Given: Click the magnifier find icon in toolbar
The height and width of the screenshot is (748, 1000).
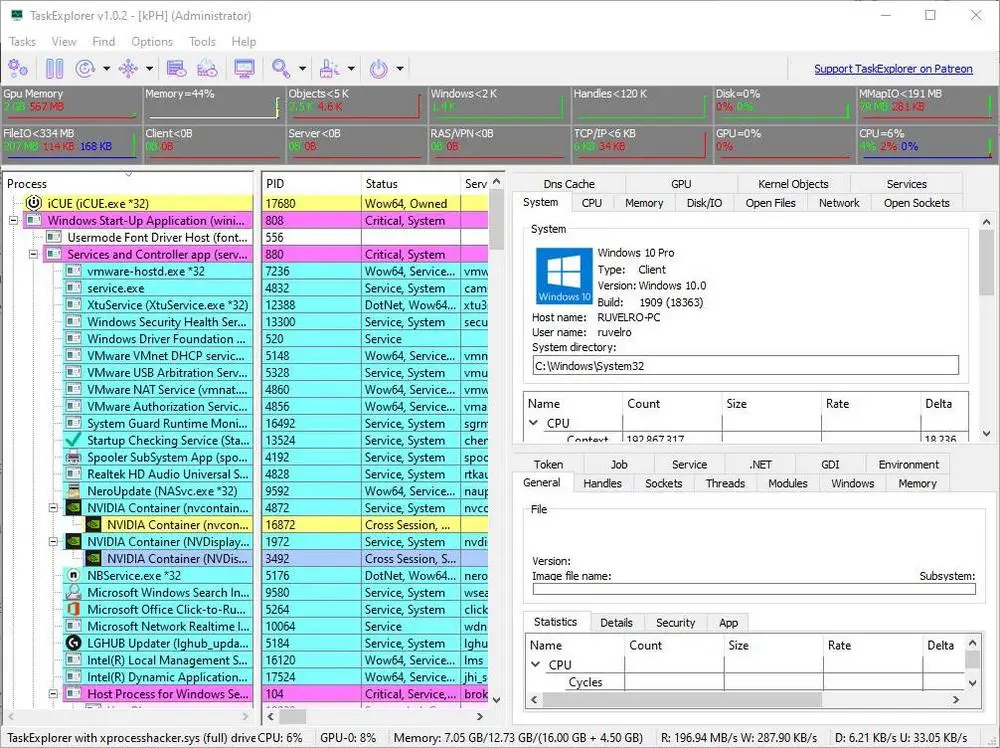Looking at the screenshot, I should 280,69.
